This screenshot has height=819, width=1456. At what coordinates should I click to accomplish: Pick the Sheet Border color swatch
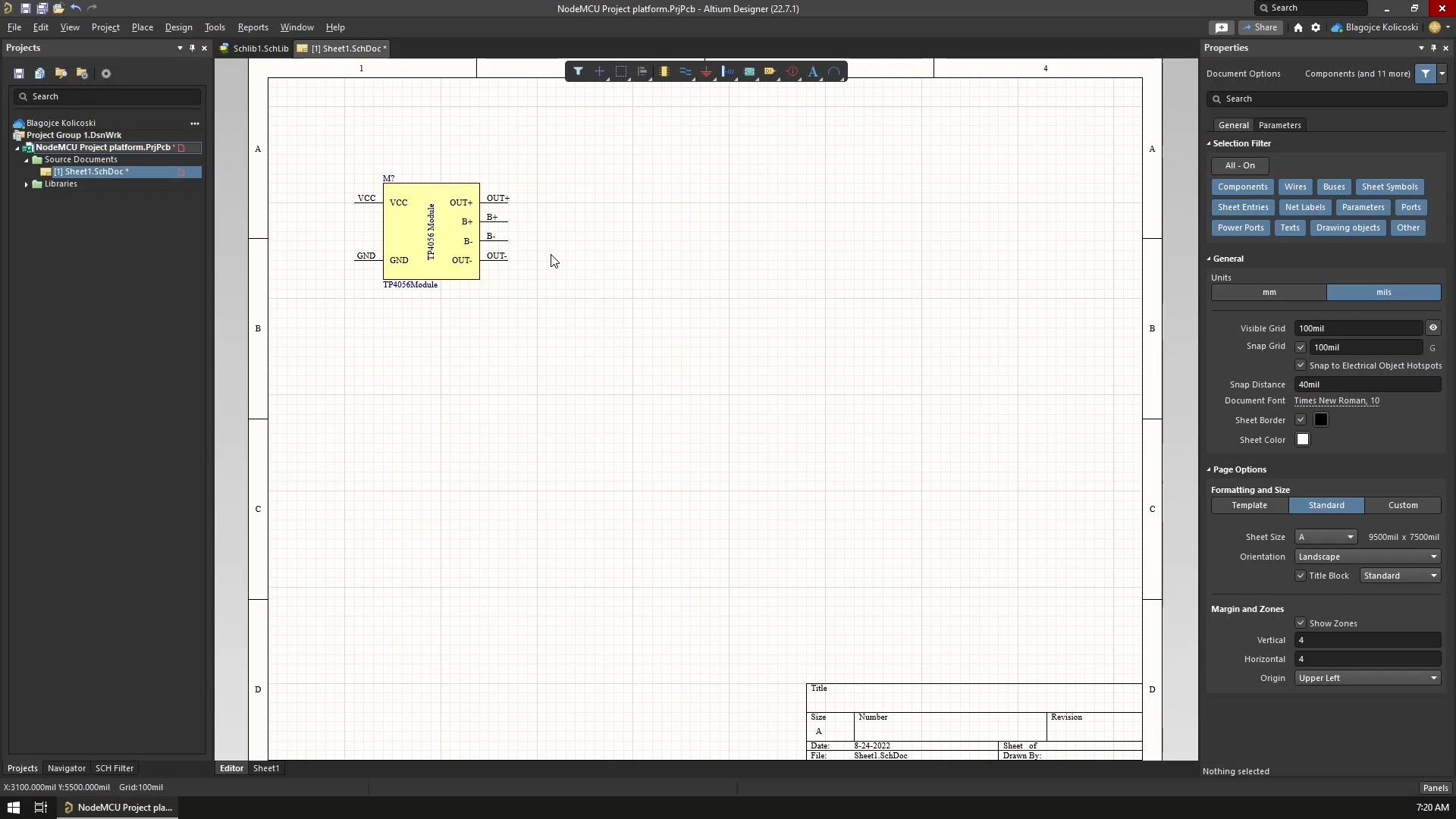[x=1321, y=420]
